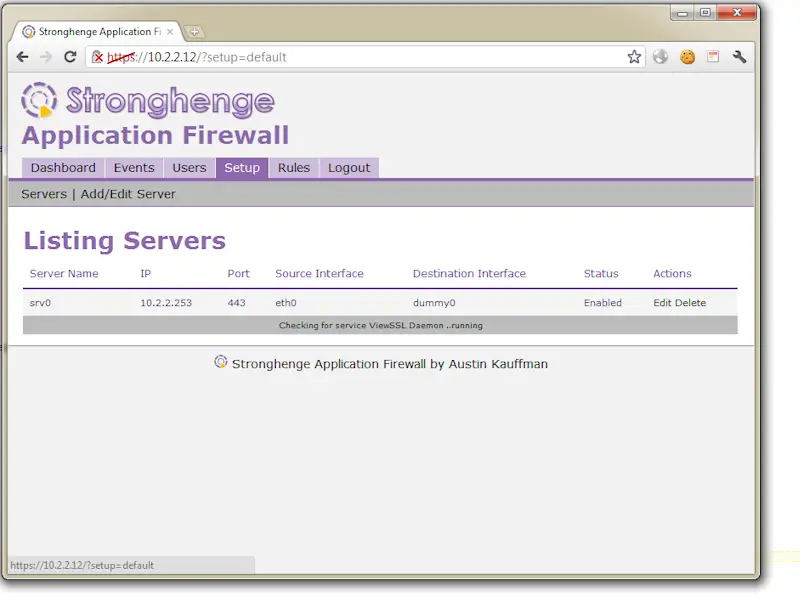
Task: Reload the page with the refresh icon
Action: (x=70, y=57)
